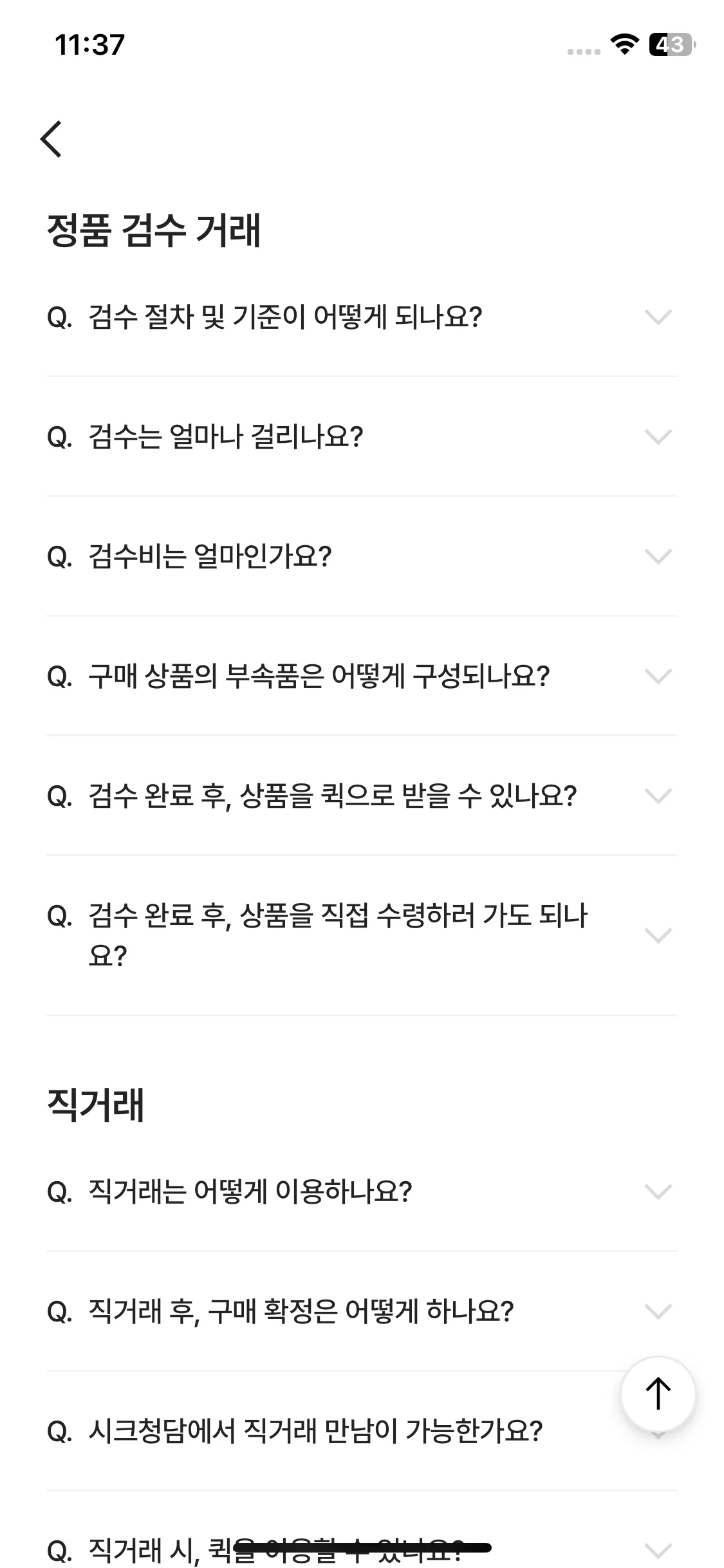724x1568 pixels.
Task: Expand chevron for 검수 절차 및 기준 question
Action: [658, 317]
